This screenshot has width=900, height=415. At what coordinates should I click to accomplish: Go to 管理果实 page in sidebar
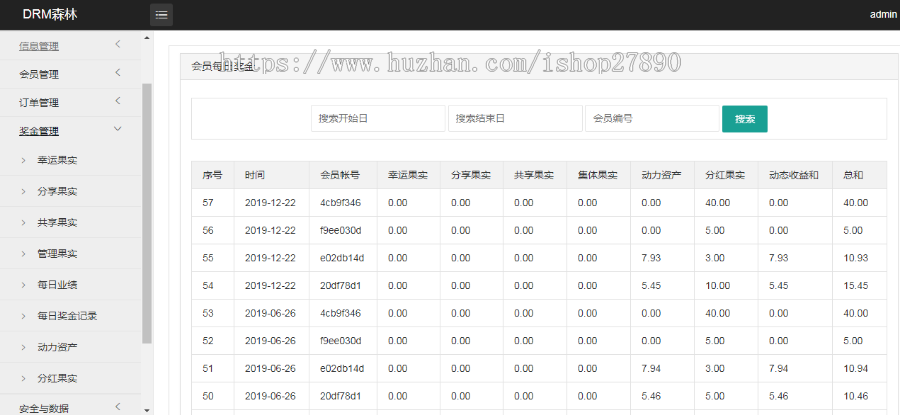click(x=57, y=254)
